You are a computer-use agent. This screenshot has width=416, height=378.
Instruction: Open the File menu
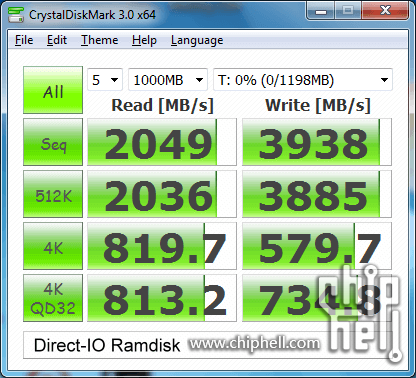pyautogui.click(x=24, y=40)
